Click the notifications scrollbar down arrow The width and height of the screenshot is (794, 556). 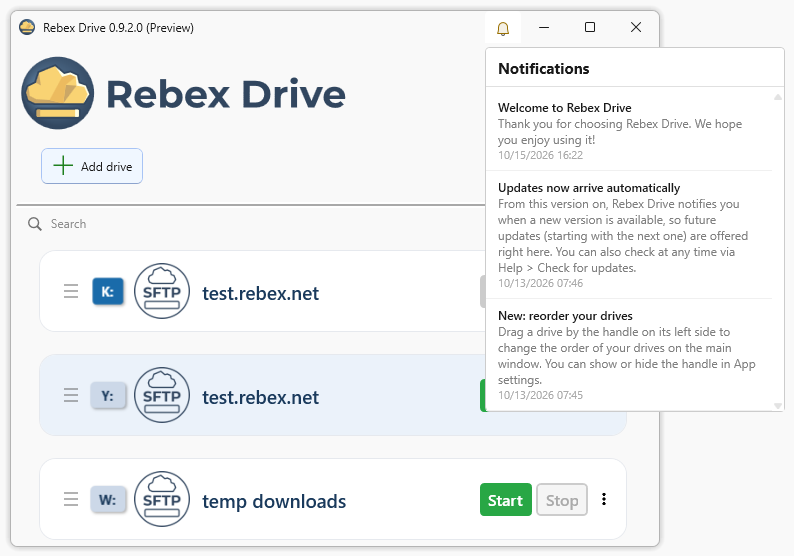click(x=778, y=406)
